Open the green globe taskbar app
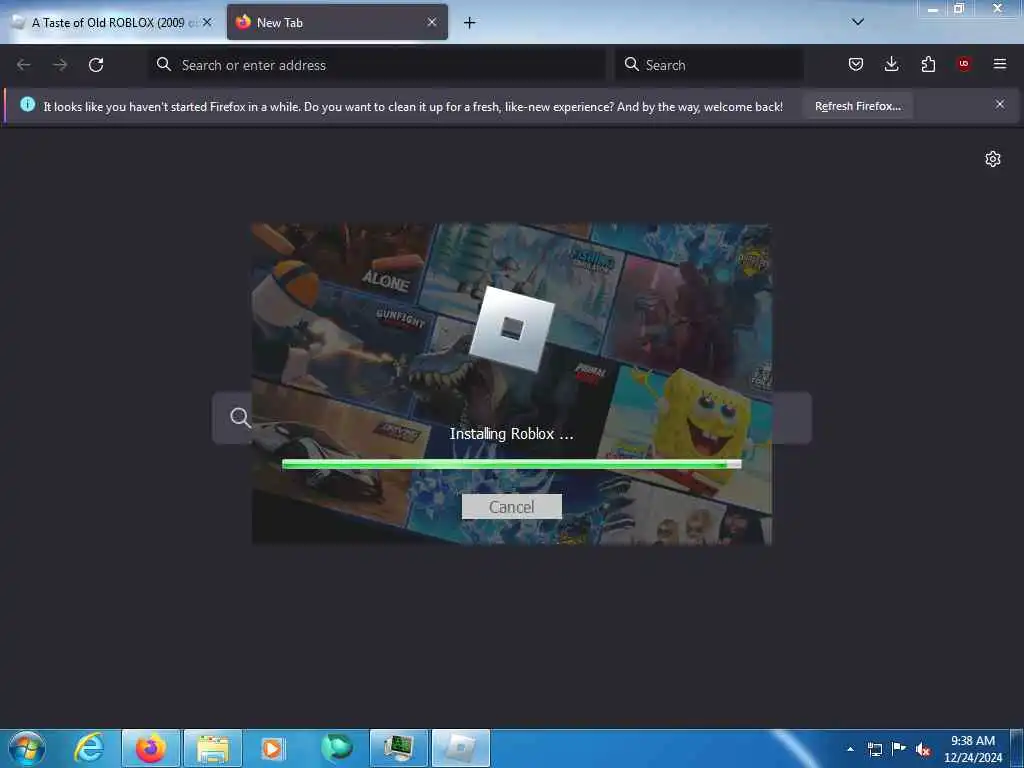Image resolution: width=1024 pixels, height=768 pixels. 336,748
